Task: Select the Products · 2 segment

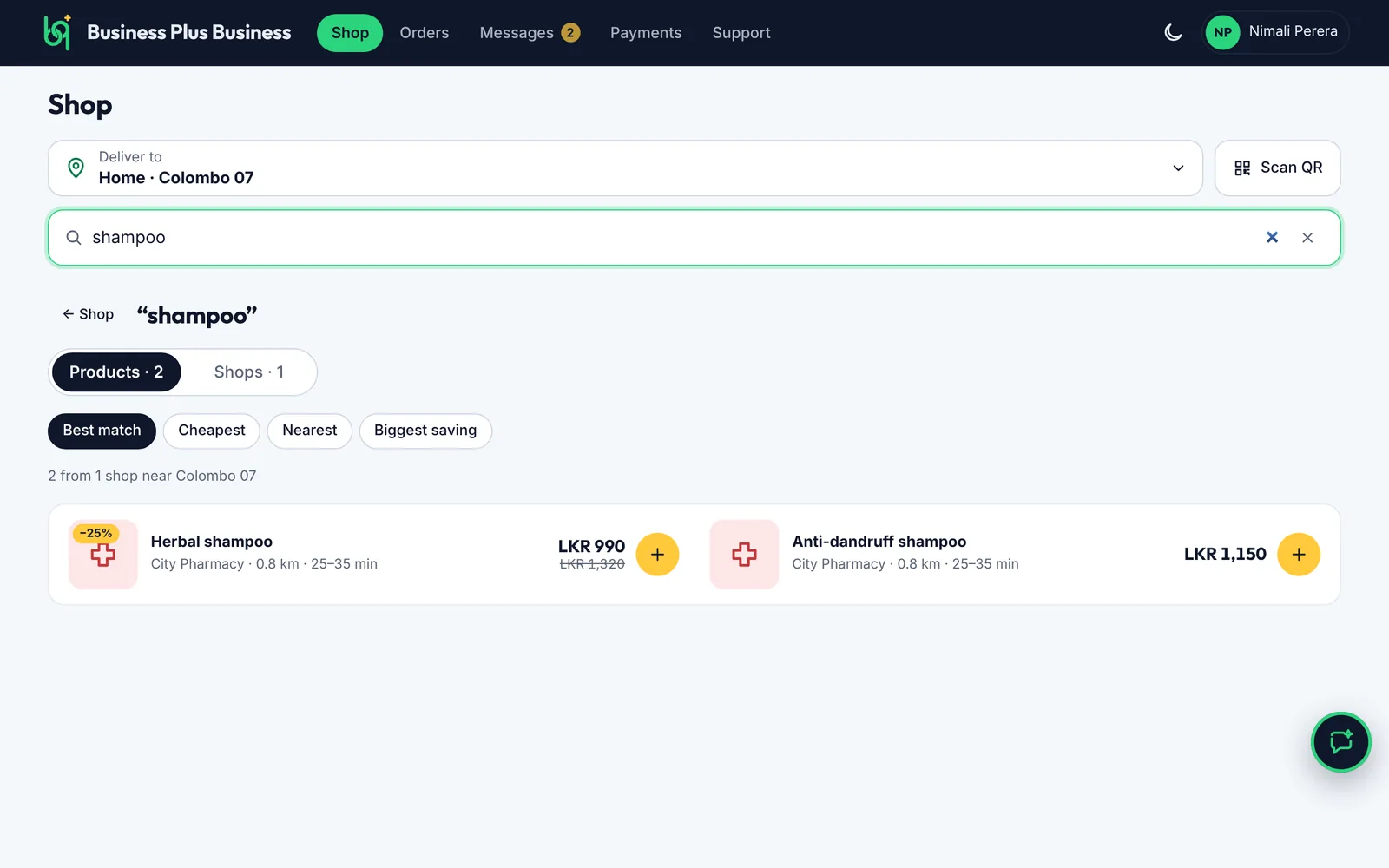Action: pyautogui.click(x=116, y=372)
